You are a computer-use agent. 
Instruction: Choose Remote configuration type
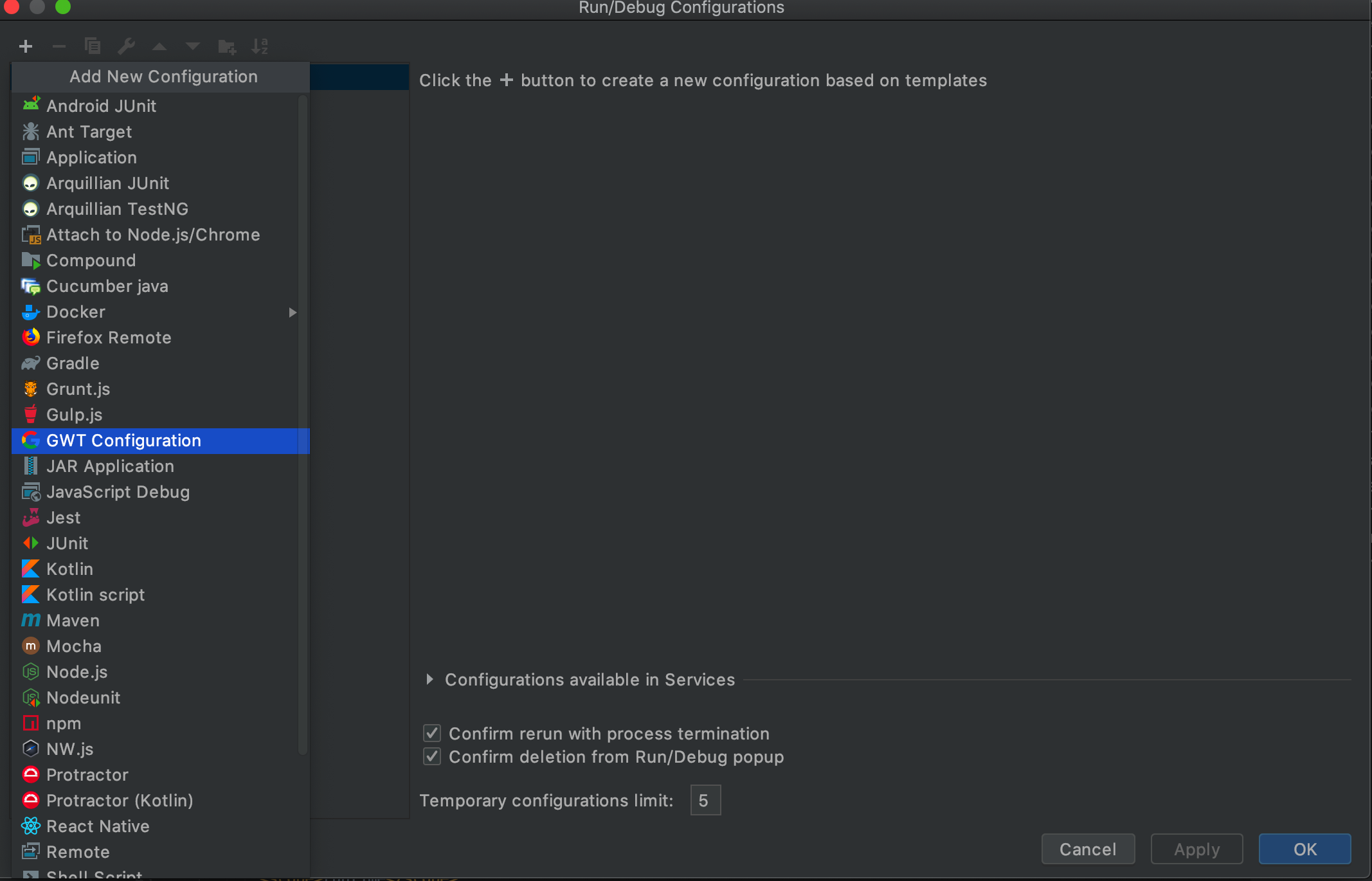[x=161, y=853]
